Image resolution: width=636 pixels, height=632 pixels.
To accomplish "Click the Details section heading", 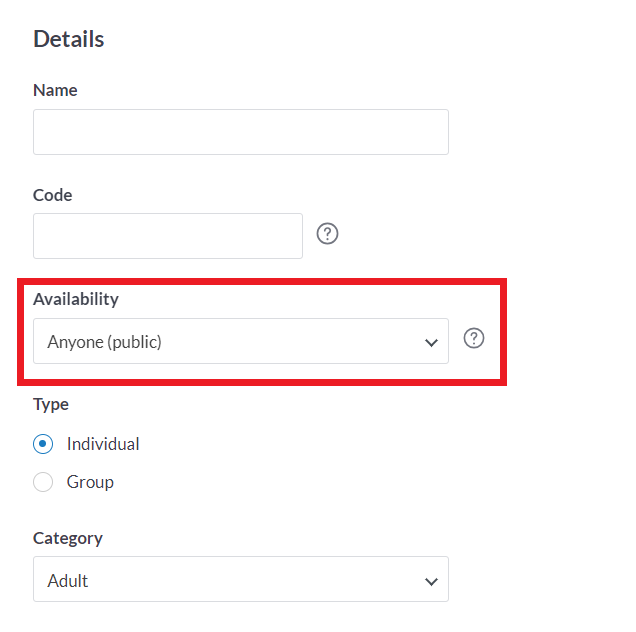I will pos(69,39).
